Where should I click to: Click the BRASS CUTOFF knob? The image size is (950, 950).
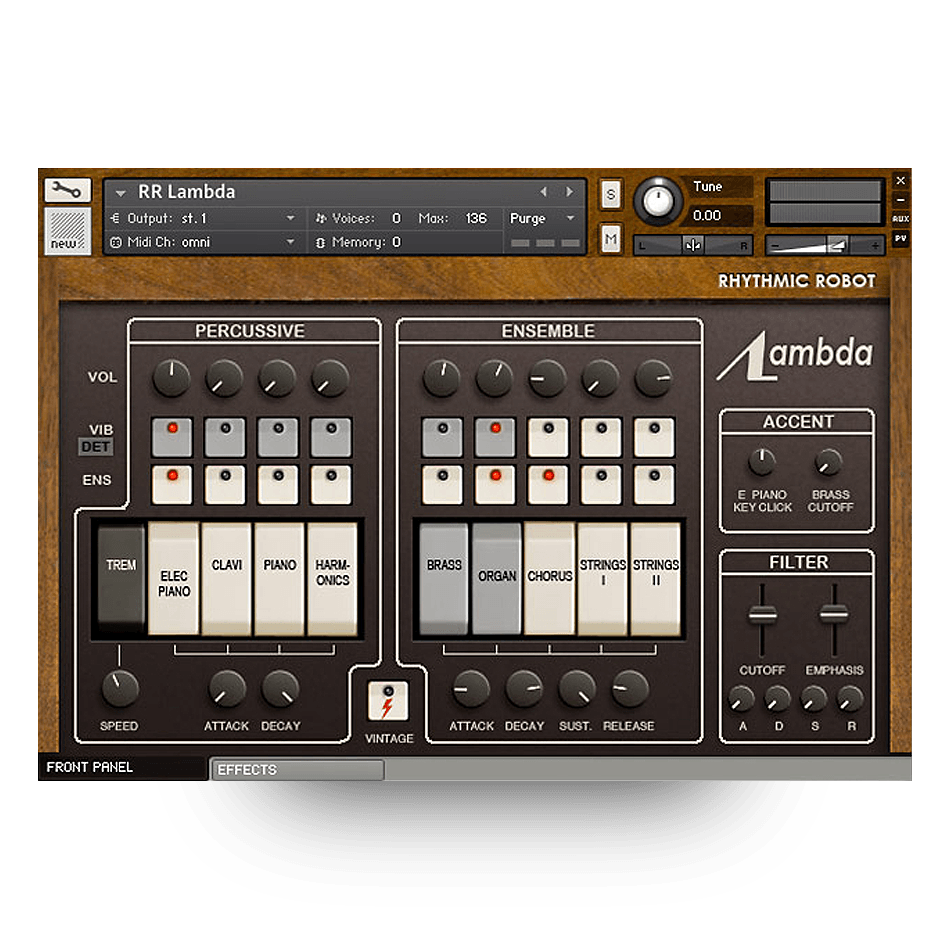click(828, 462)
